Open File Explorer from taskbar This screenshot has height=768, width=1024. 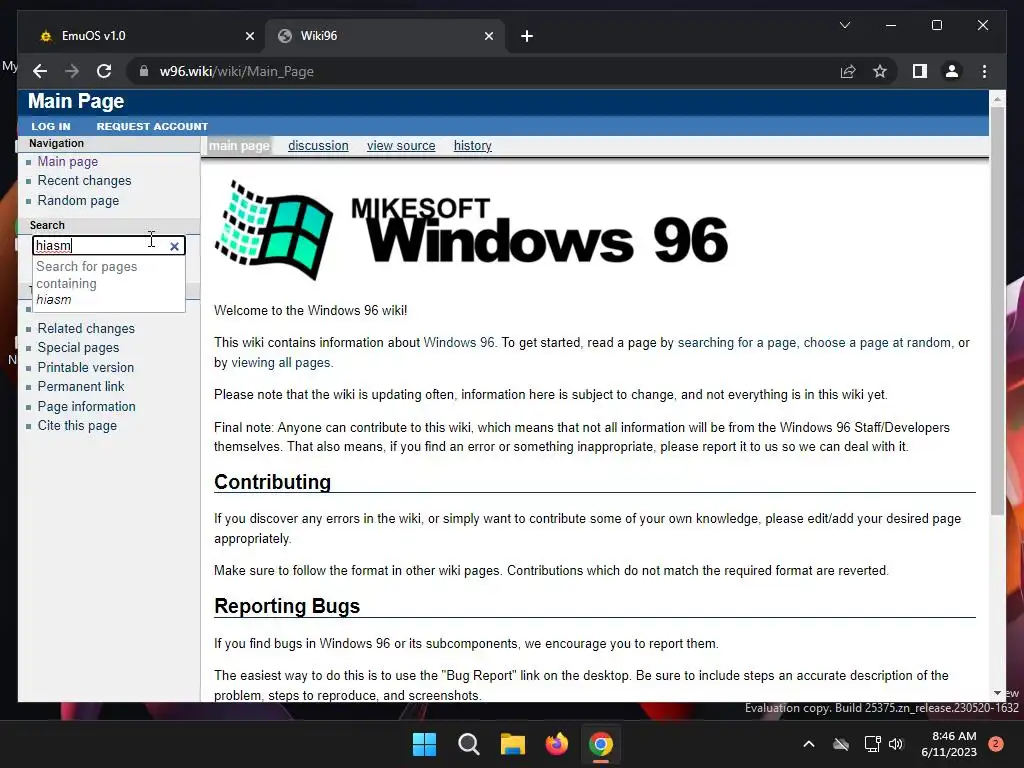[x=513, y=744]
